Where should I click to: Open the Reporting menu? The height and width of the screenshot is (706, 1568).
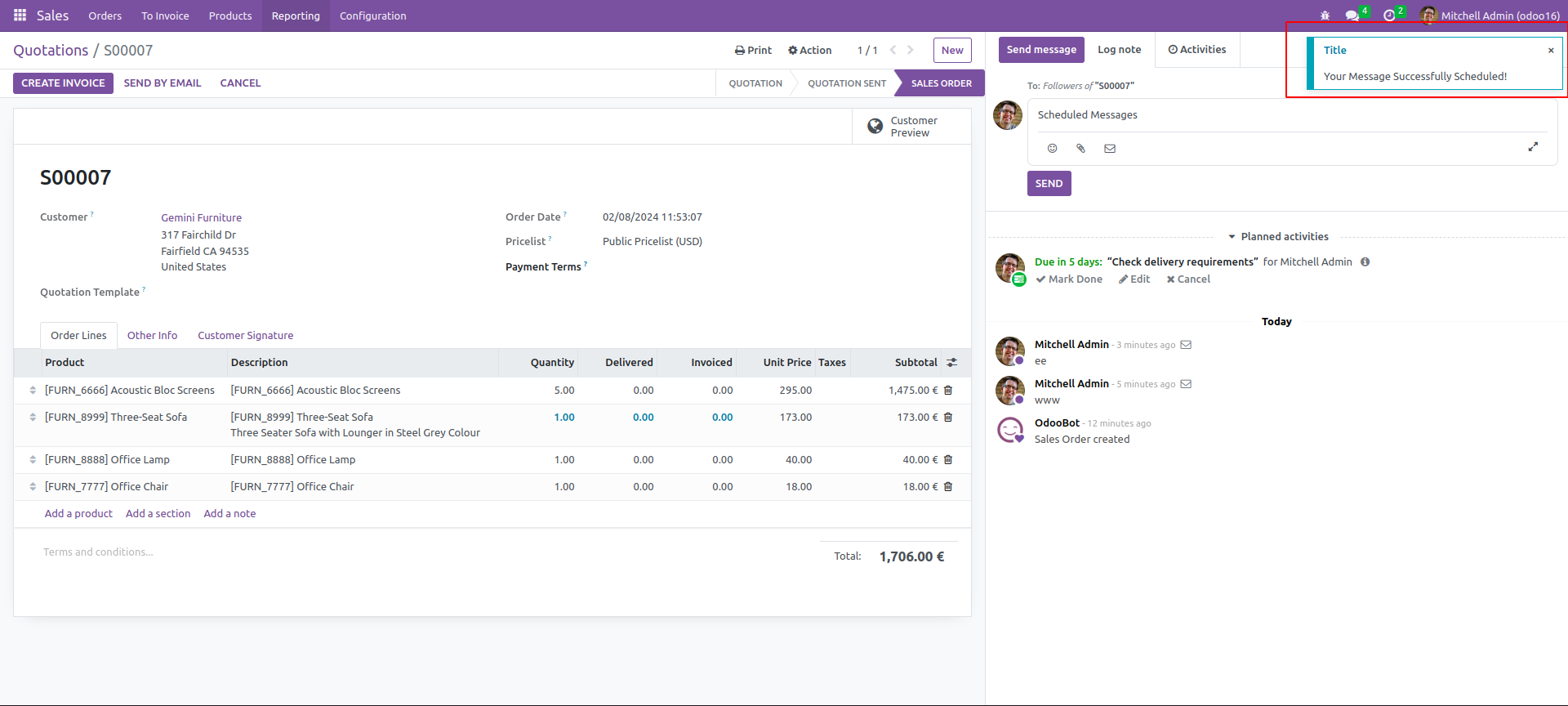coord(296,16)
